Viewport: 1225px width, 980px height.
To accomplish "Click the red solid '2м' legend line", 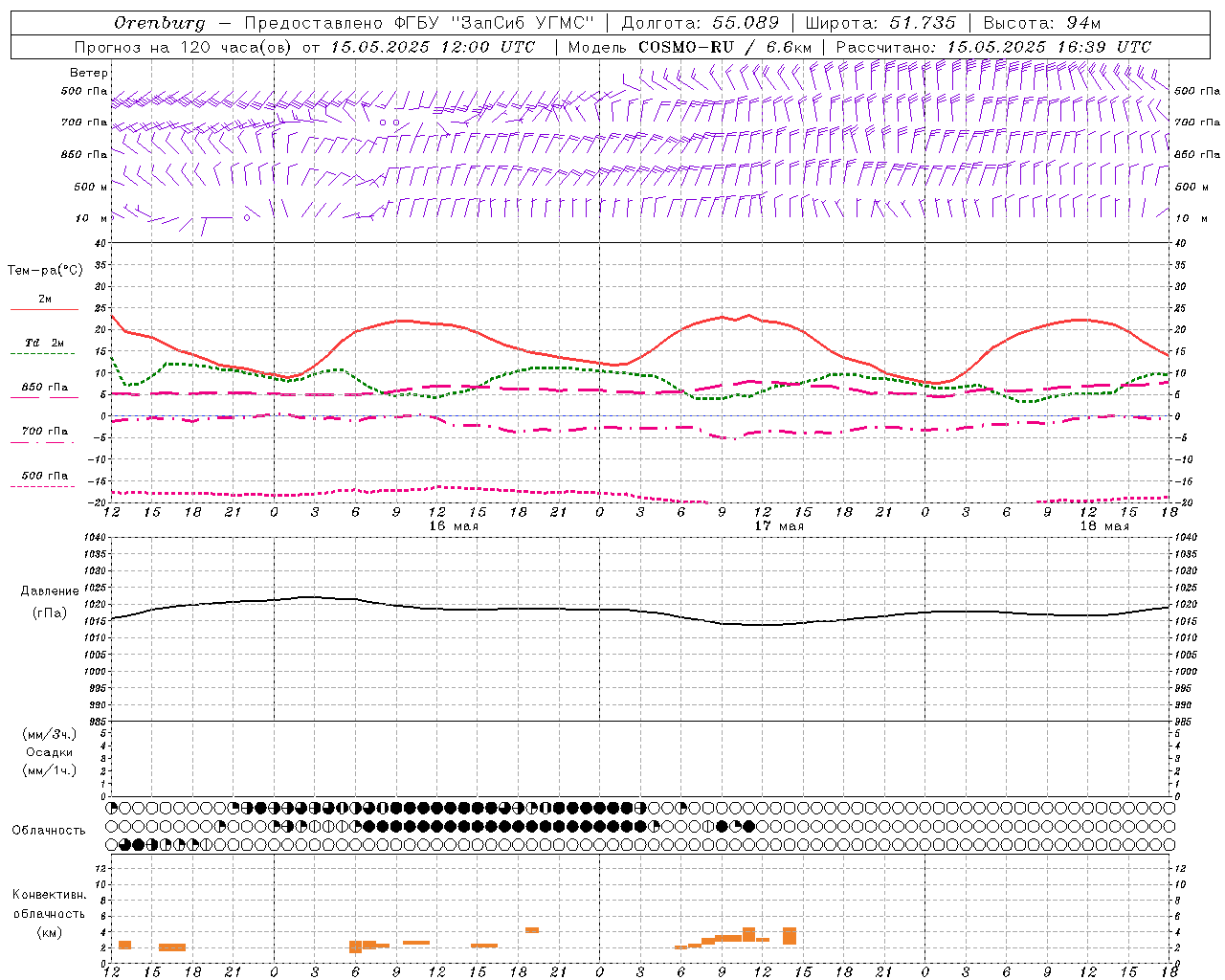I will (44, 310).
